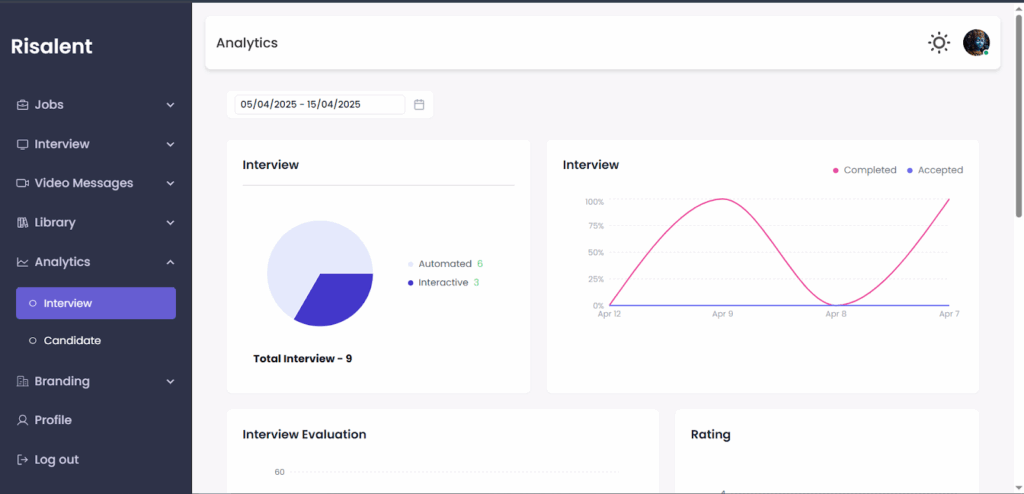The image size is (1024, 494).
Task: Toggle the Completed series in chart legend
Action: [x=868, y=170]
